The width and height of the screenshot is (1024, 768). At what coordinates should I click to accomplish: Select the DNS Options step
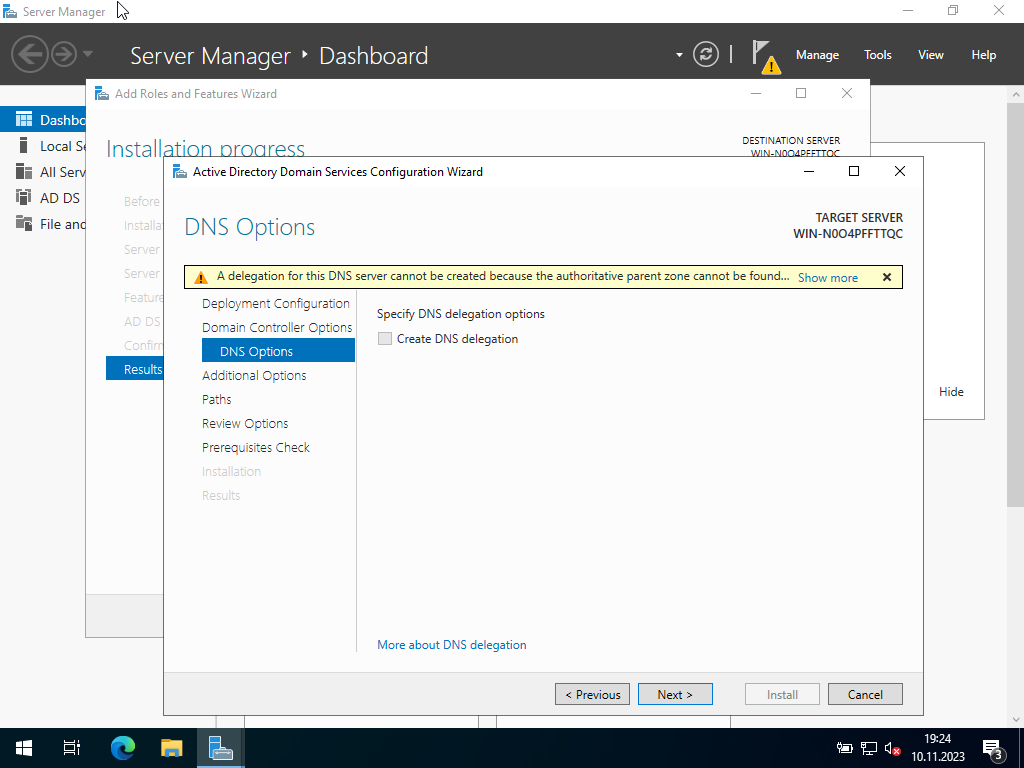coord(278,351)
